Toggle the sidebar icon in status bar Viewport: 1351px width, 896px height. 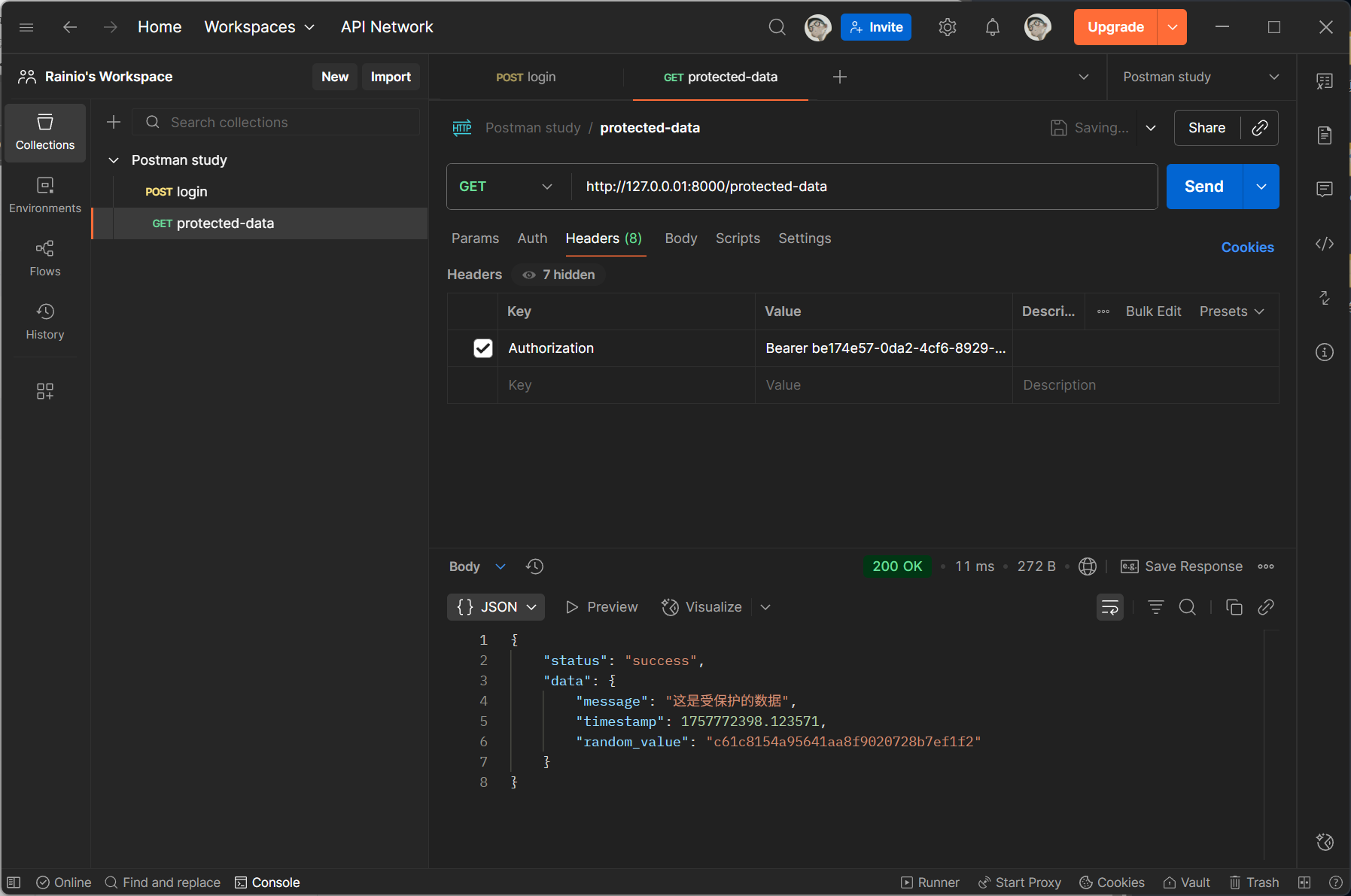(14, 882)
